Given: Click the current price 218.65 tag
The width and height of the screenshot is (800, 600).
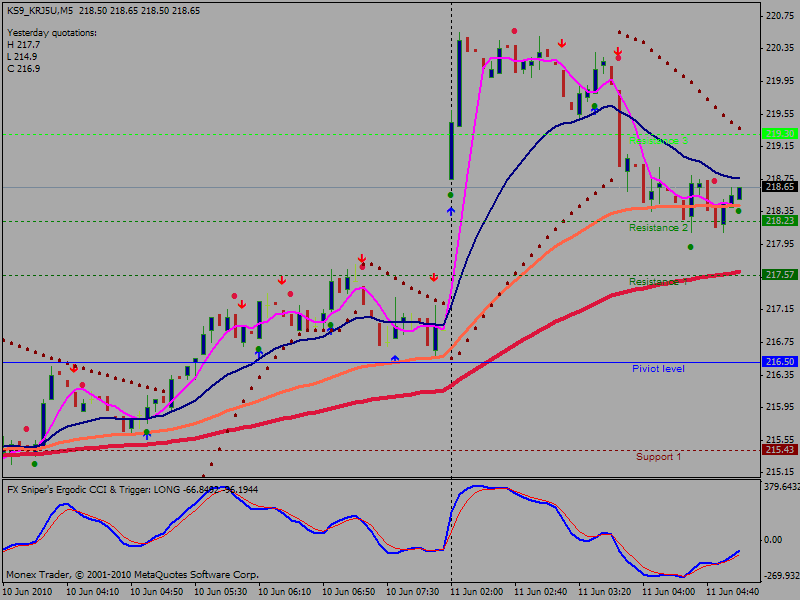Looking at the screenshot, I should pos(780,187).
